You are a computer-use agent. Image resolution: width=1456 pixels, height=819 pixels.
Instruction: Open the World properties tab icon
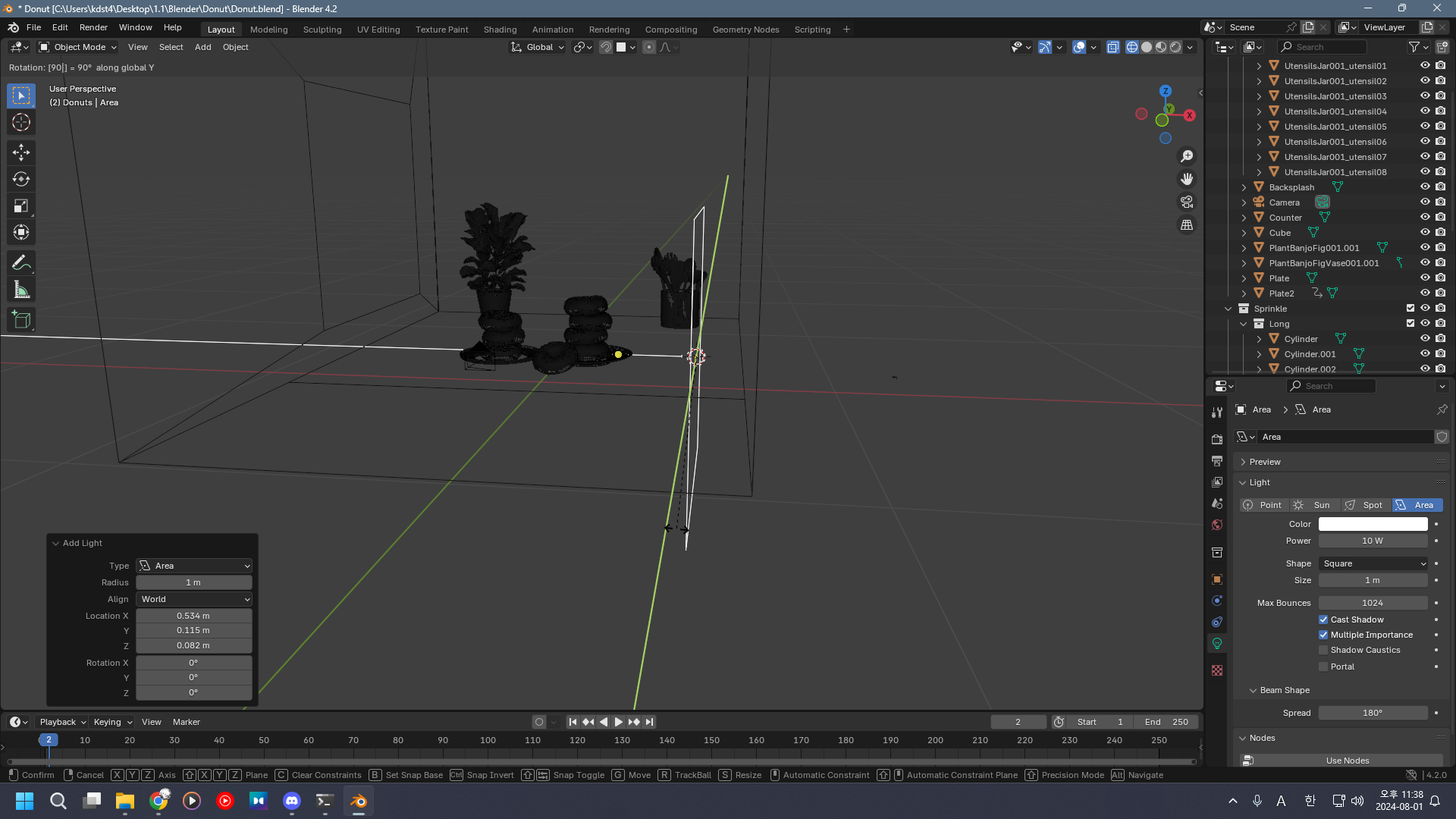[x=1217, y=525]
